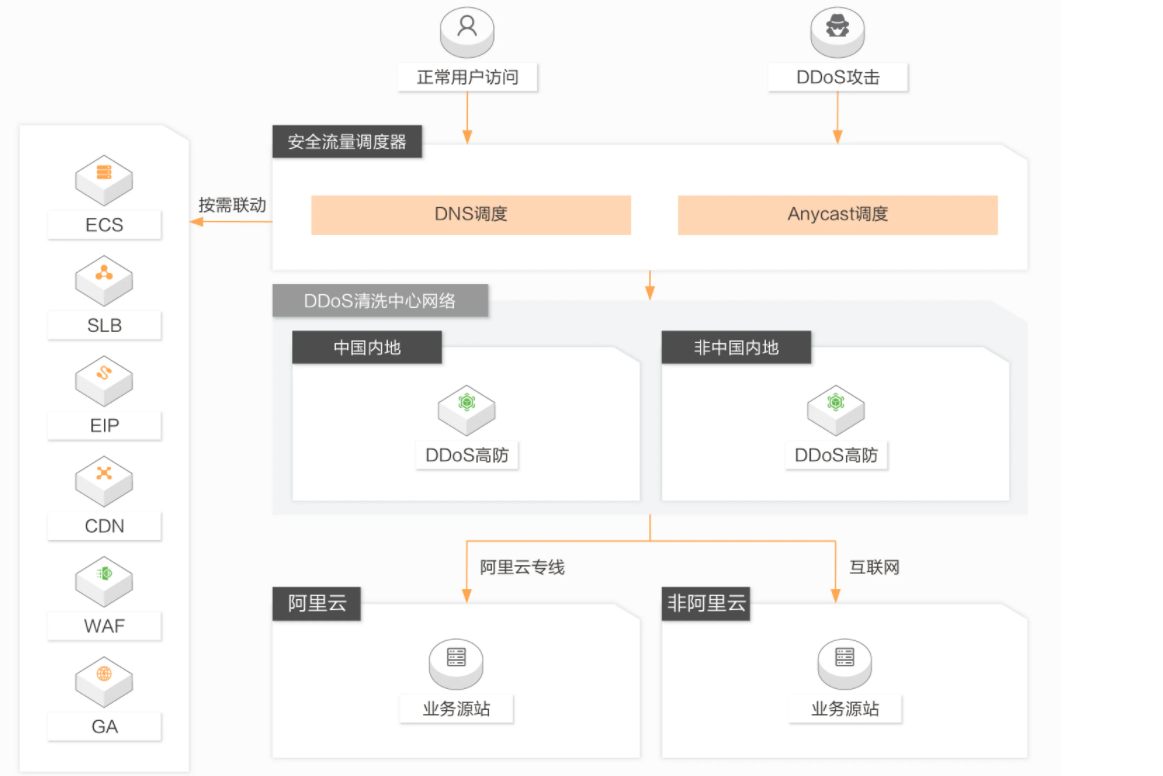This screenshot has width=1163, height=776.
Task: Click the 业务源站 server icon under 非阿里云
Action: 844,663
